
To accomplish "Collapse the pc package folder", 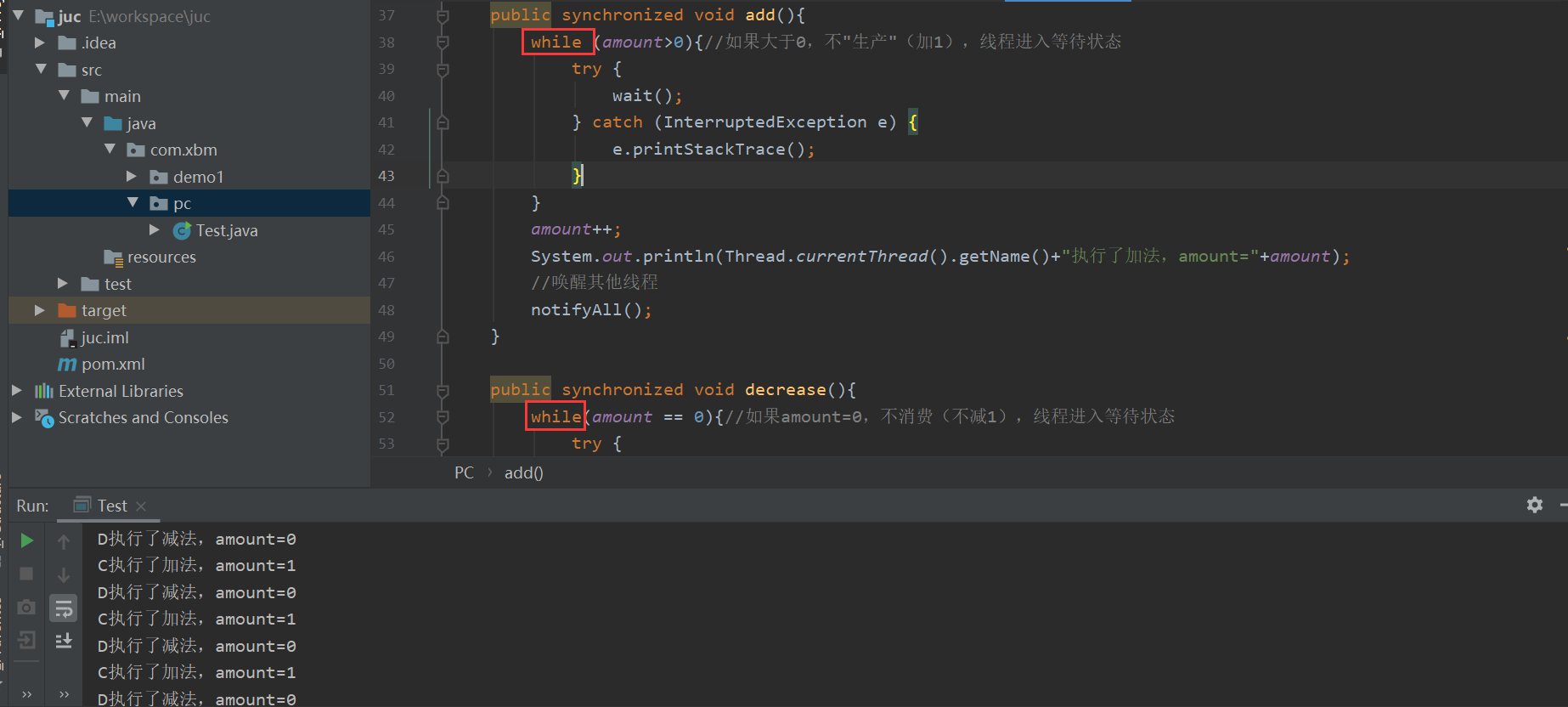I will click(133, 203).
